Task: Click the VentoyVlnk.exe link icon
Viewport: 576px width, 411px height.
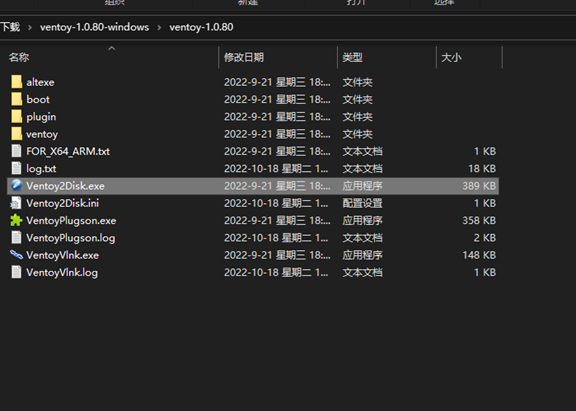Action: pos(17,255)
